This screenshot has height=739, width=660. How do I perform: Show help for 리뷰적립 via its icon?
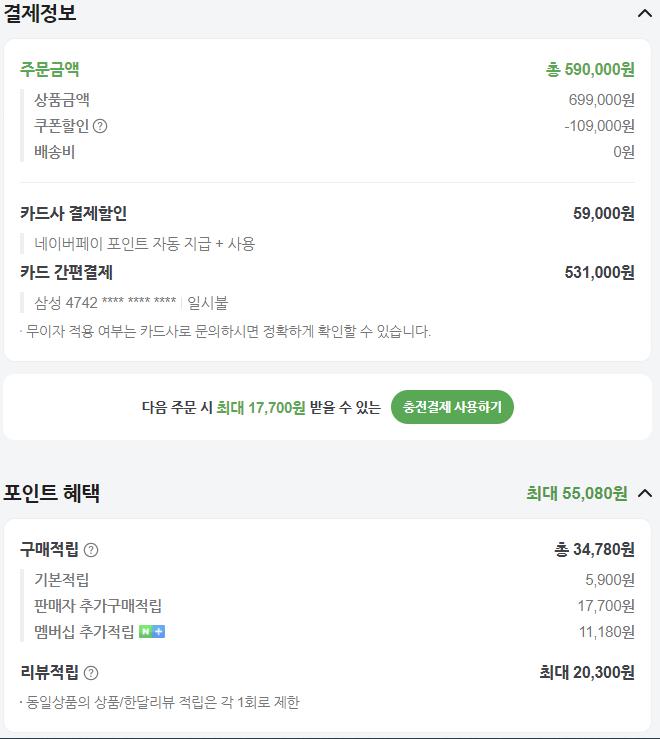pyautogui.click(x=91, y=673)
